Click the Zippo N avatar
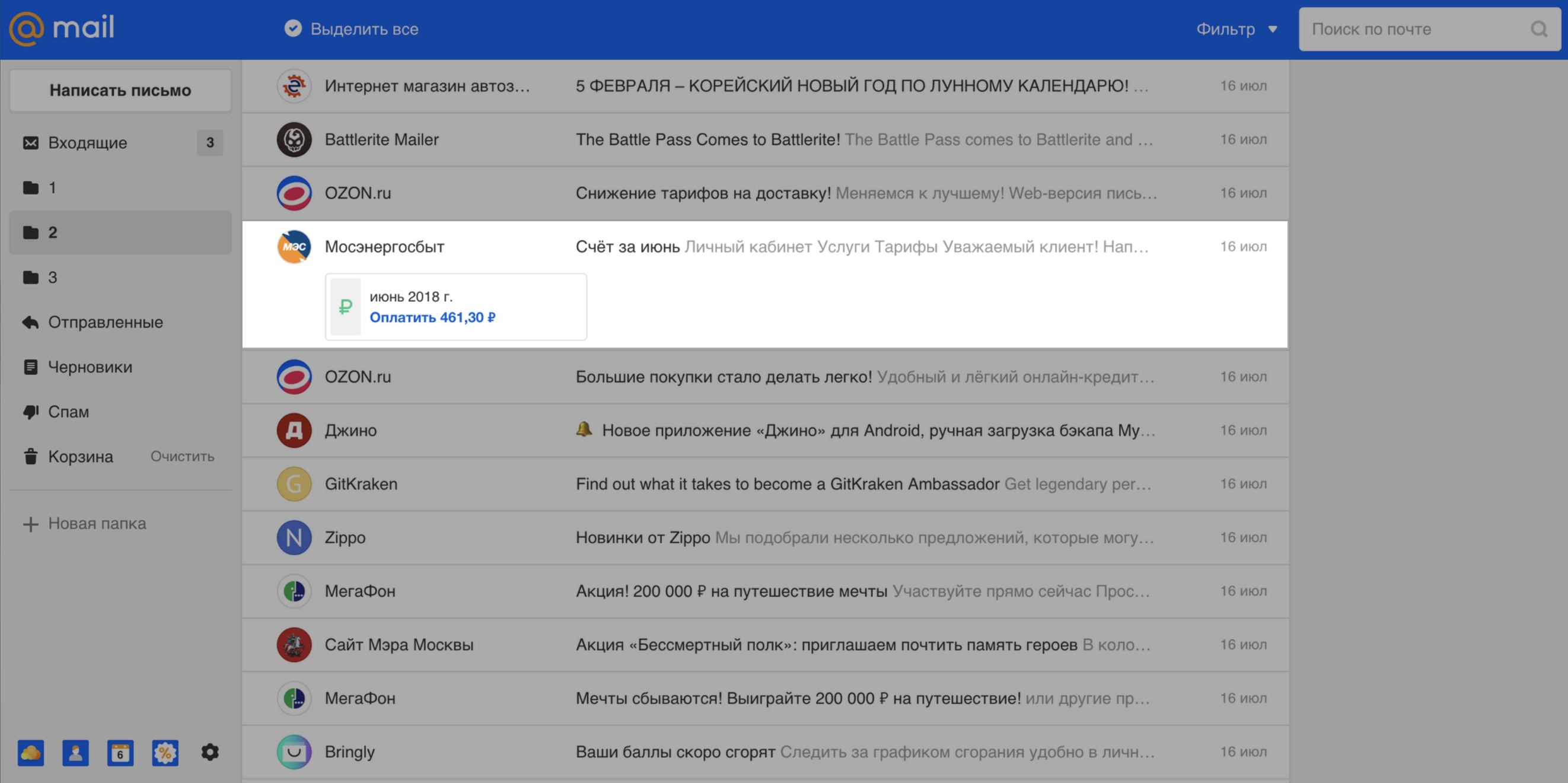The width and height of the screenshot is (1568, 783). click(x=294, y=537)
